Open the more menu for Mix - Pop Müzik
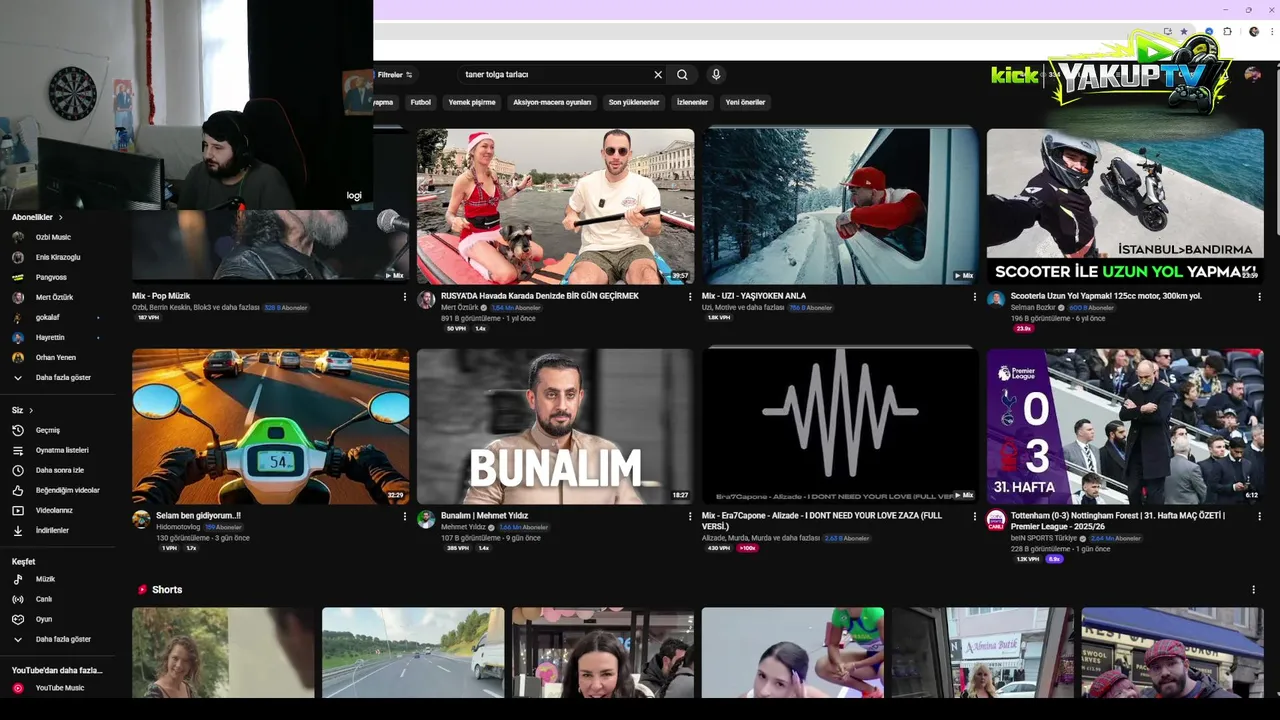Screen dimensions: 1280x720 (405, 297)
